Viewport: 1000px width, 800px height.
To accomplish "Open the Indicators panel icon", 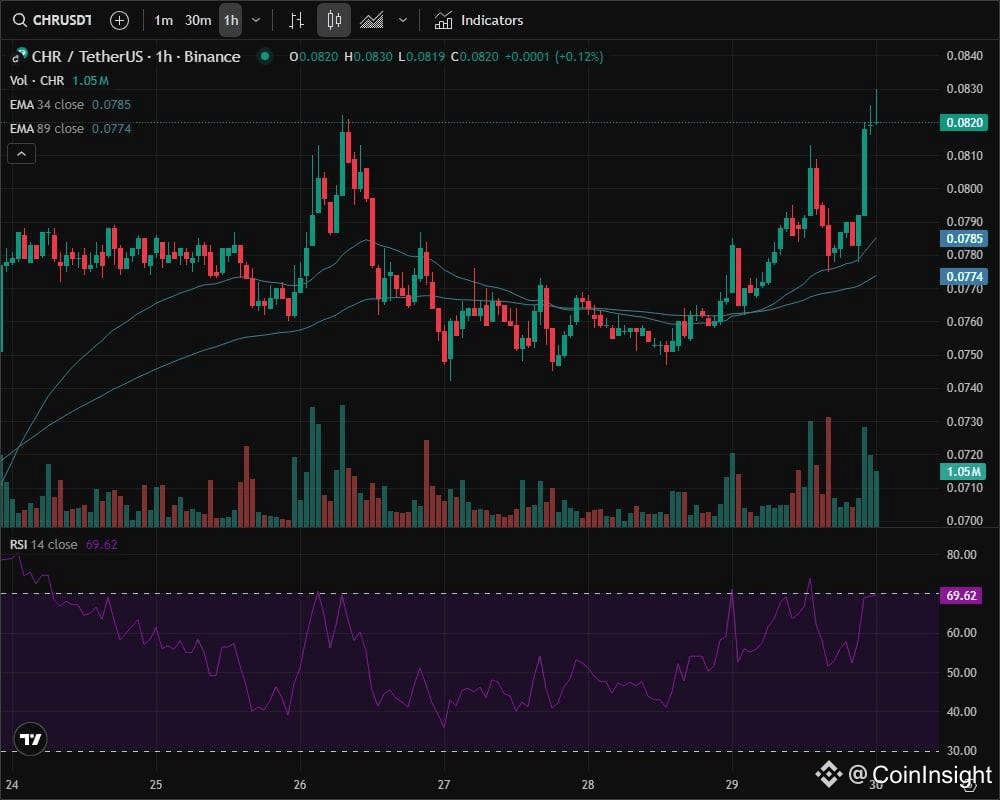I will point(441,19).
